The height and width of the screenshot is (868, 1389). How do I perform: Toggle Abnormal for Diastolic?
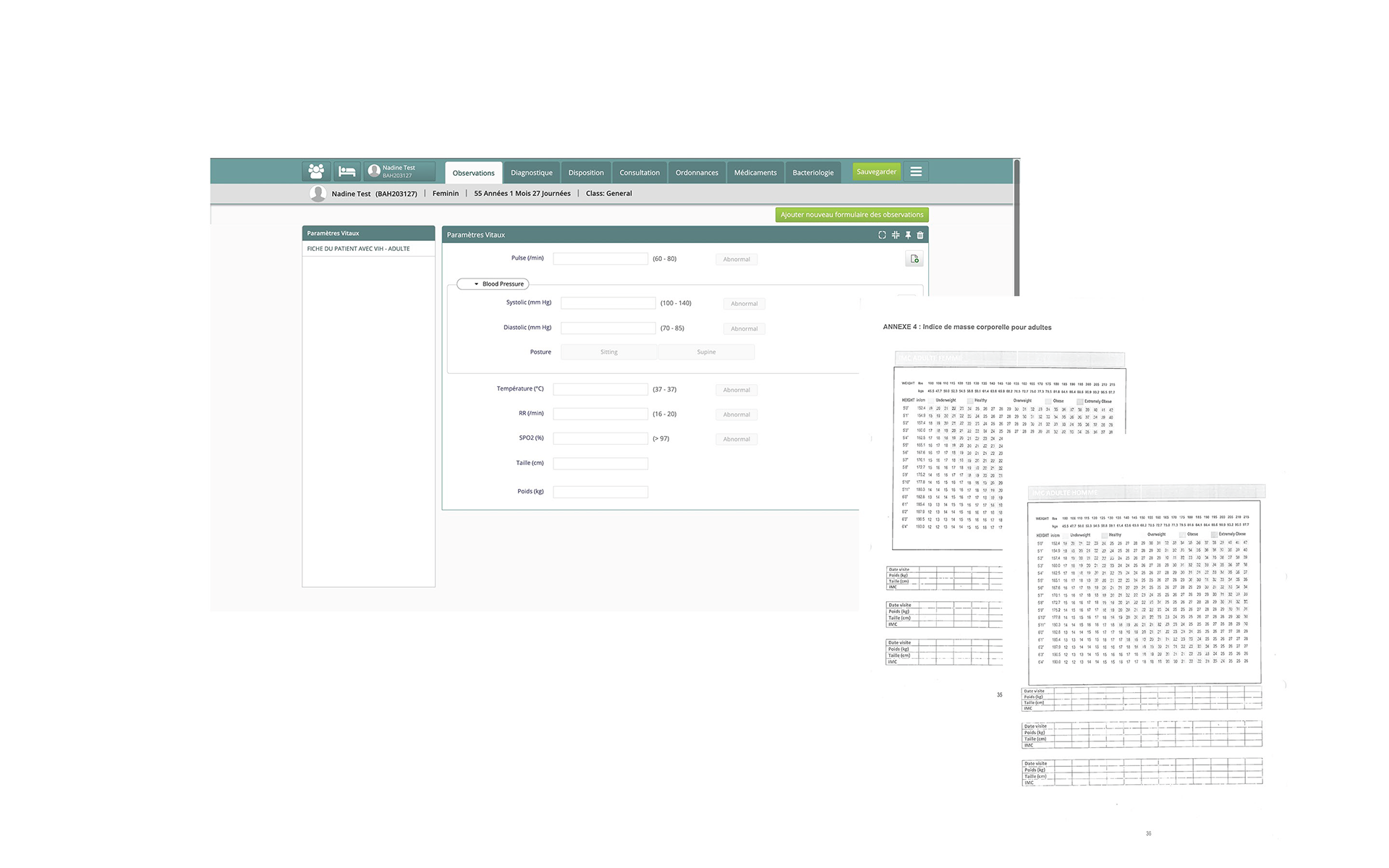(744, 329)
